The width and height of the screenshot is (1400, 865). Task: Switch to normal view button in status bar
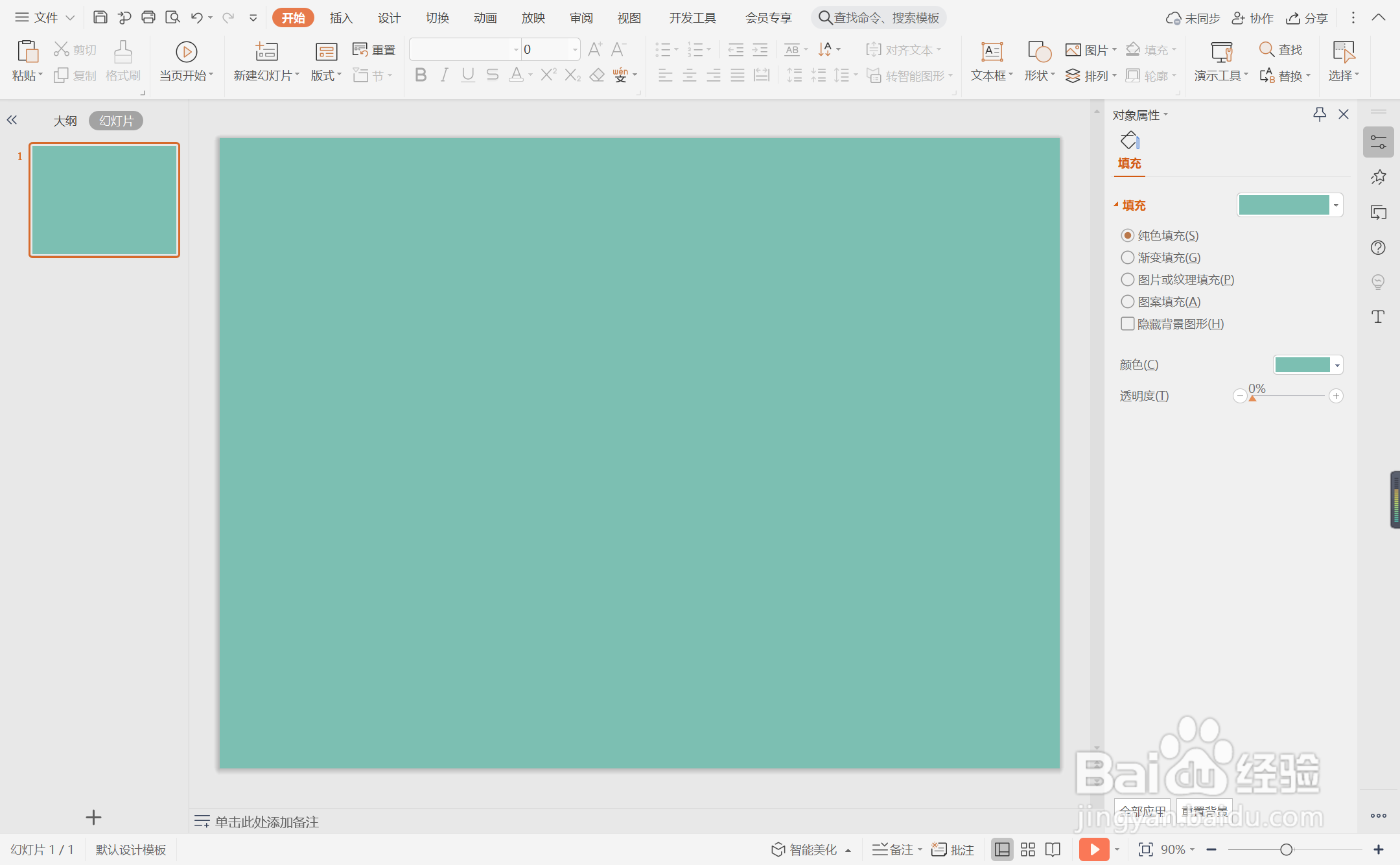coord(1002,849)
